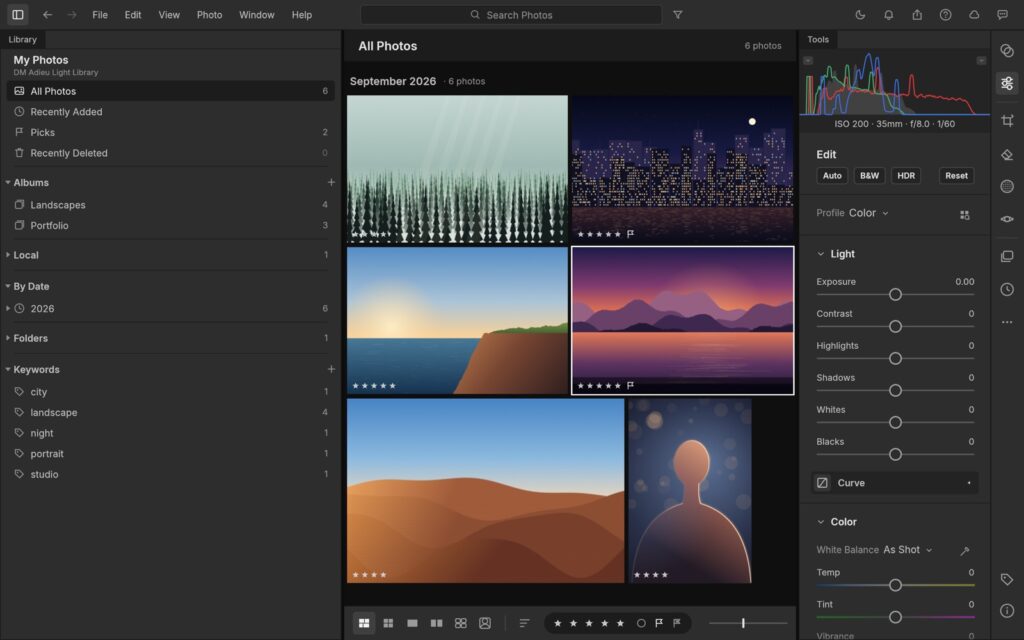Open White Balance As Shot dropdown
The image size is (1024, 640).
tap(907, 550)
